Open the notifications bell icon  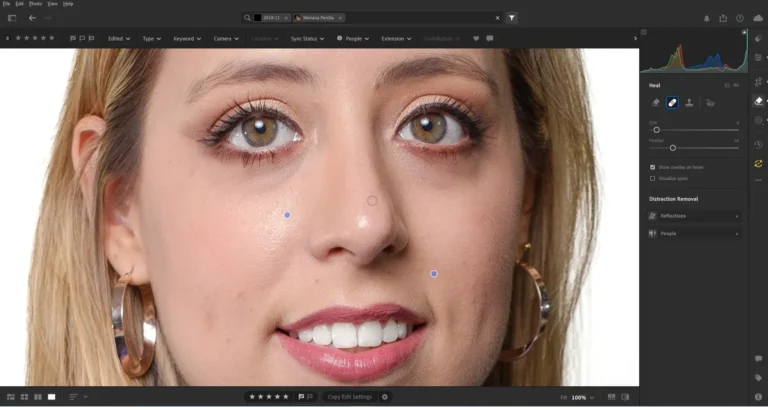pos(707,18)
